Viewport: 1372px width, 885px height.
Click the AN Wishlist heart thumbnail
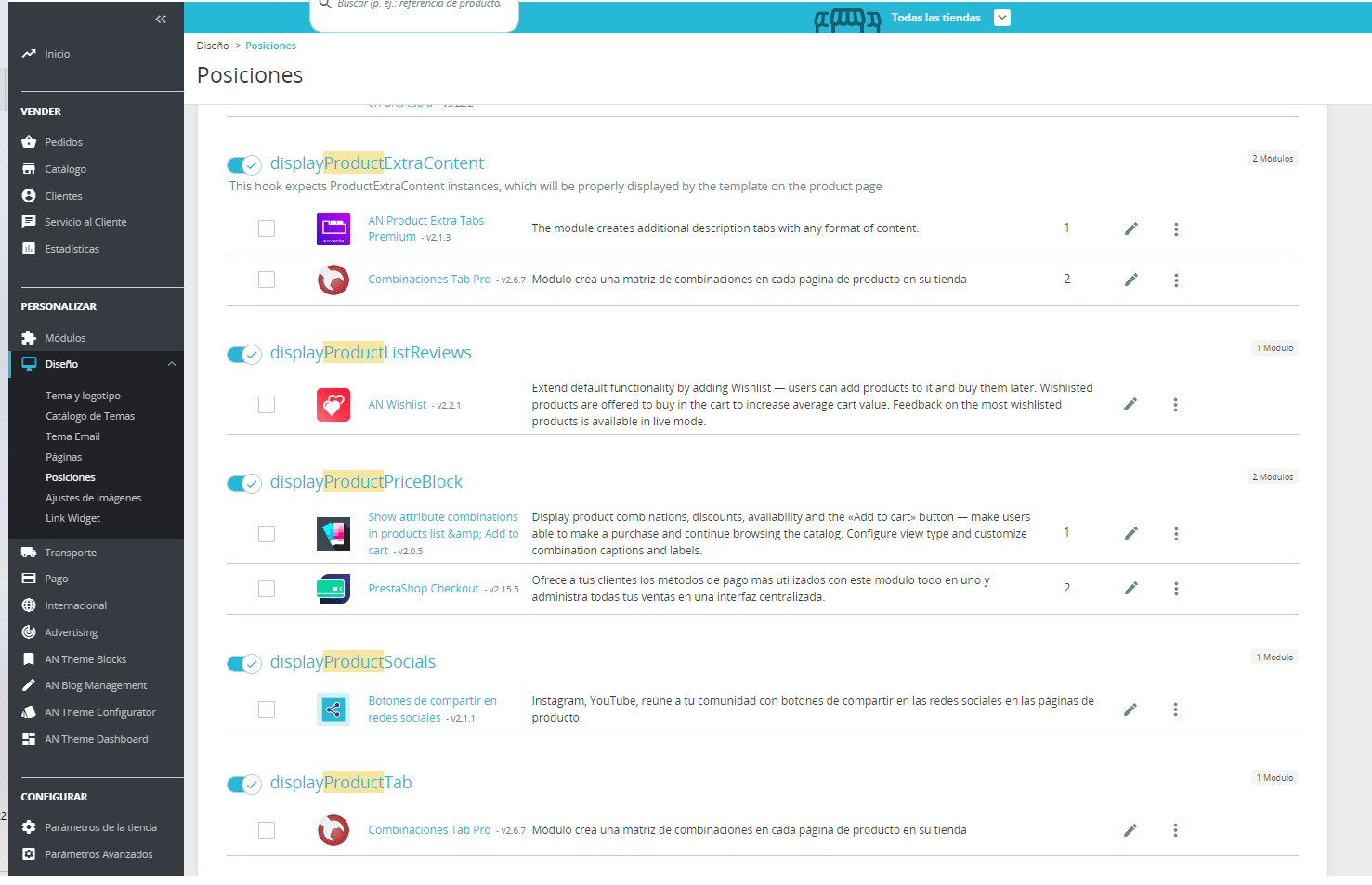coord(333,405)
